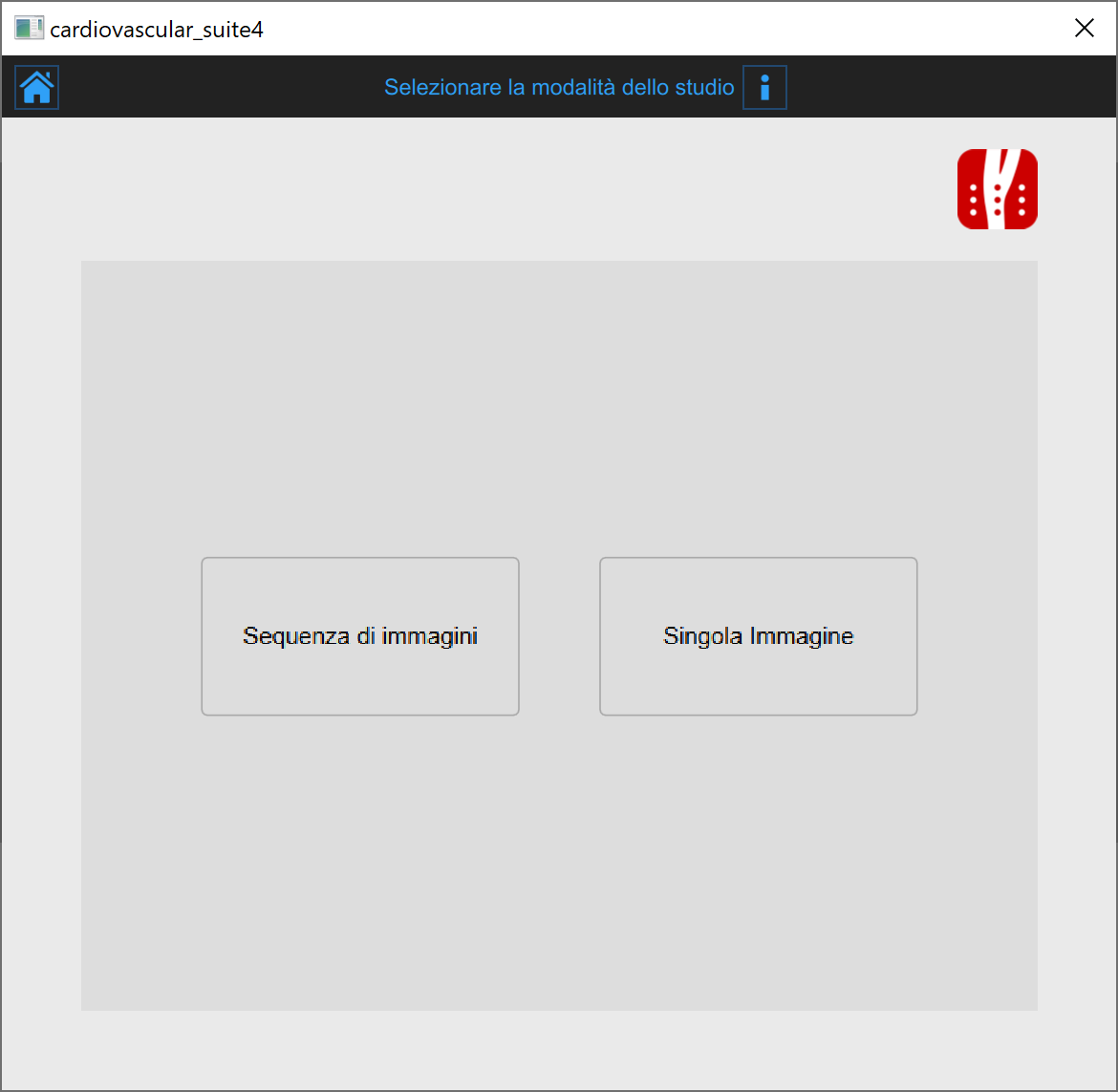The width and height of the screenshot is (1118, 1092).
Task: Click the cardiovascular_suite4 window title text
Action: coord(157,30)
